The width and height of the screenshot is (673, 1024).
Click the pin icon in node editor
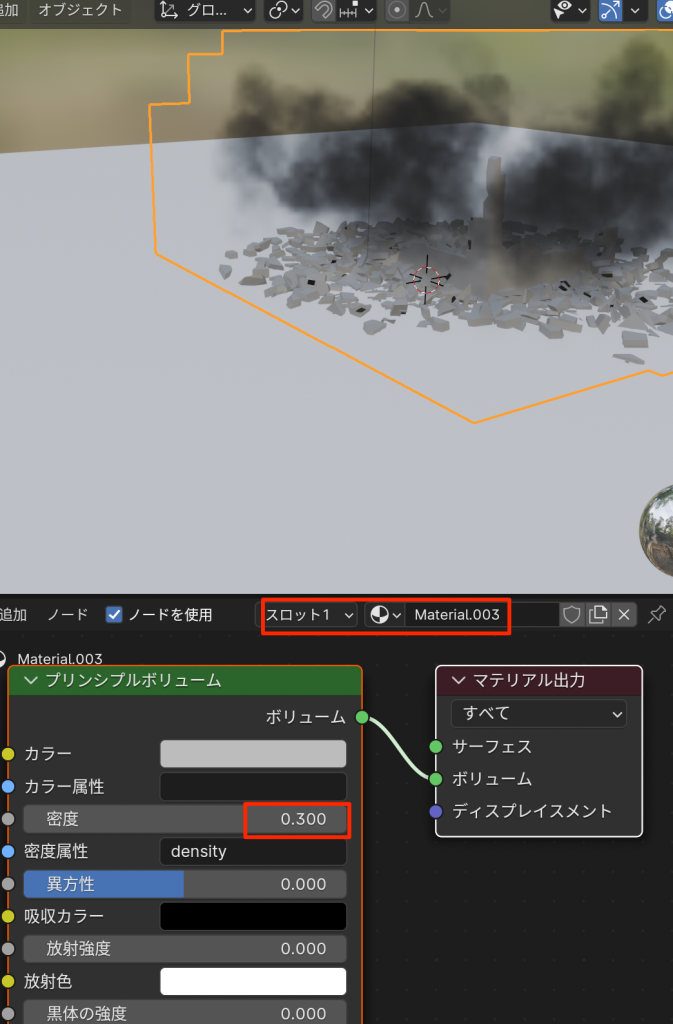pos(657,614)
